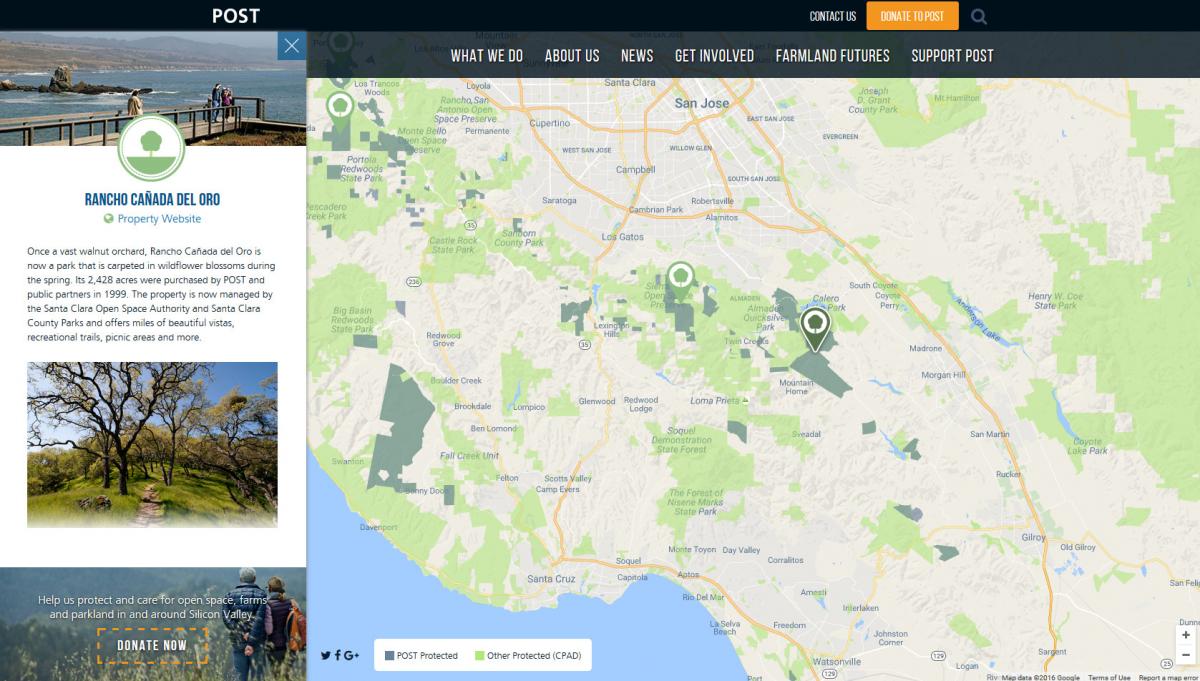This screenshot has width=1200, height=681.
Task: Open the About Us menu
Action: [572, 56]
